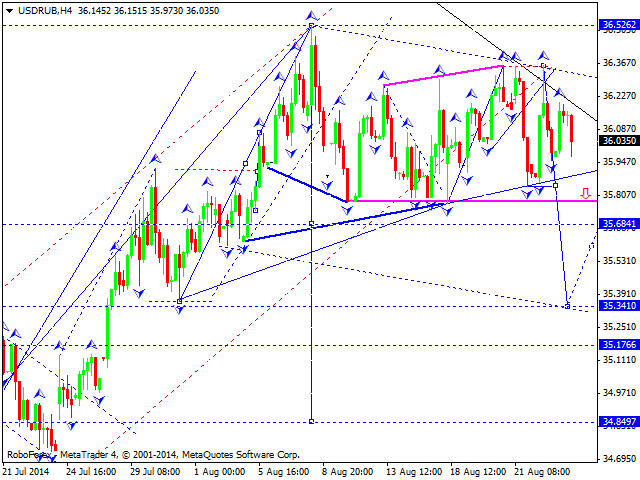Select the 21 Aug 08:00 time label

click(x=542, y=472)
